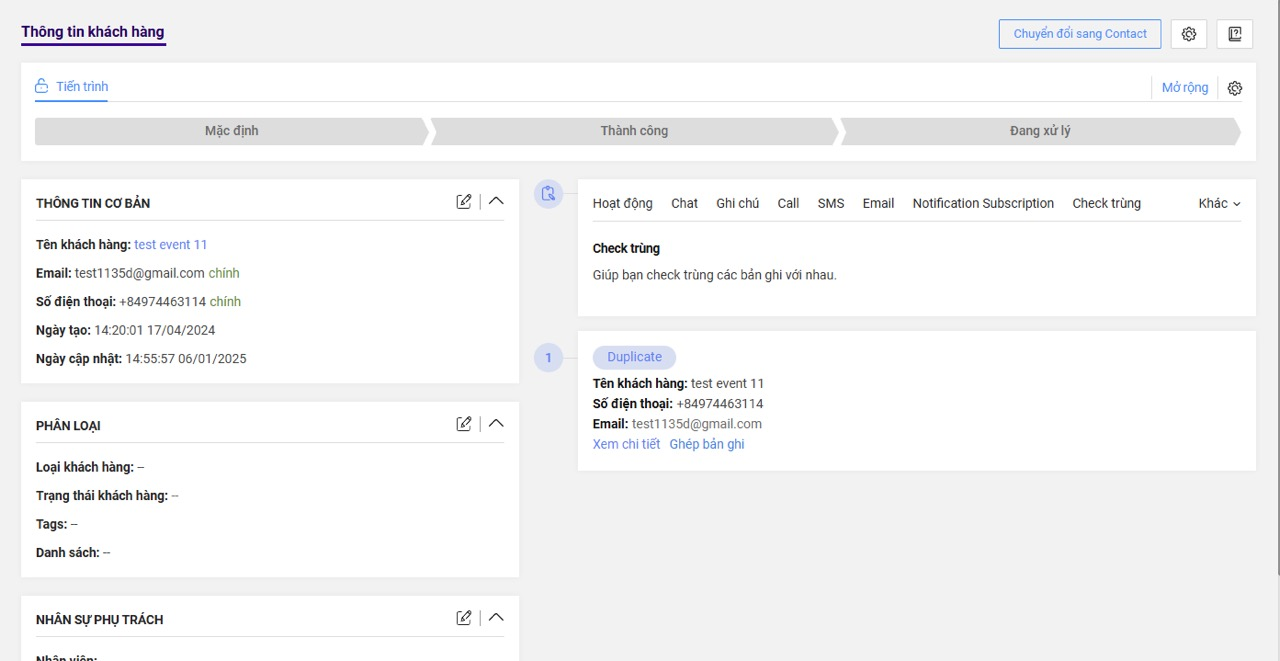Select the Thành công progress stage
The height and width of the screenshot is (661, 1280).
click(634, 131)
